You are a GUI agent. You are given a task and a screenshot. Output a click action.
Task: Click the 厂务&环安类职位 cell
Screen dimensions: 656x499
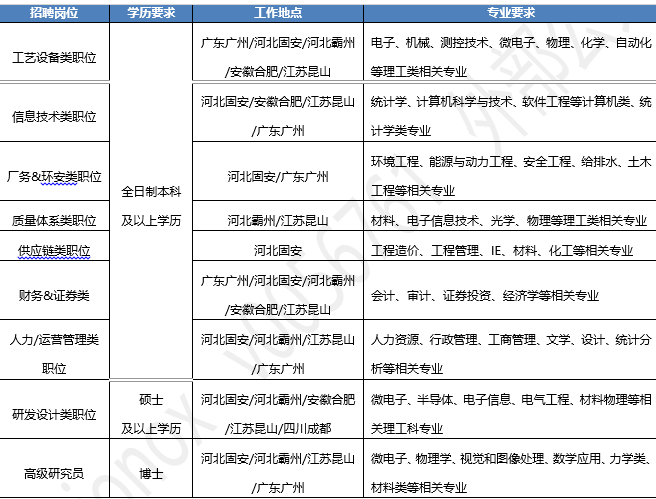pyautogui.click(x=55, y=177)
